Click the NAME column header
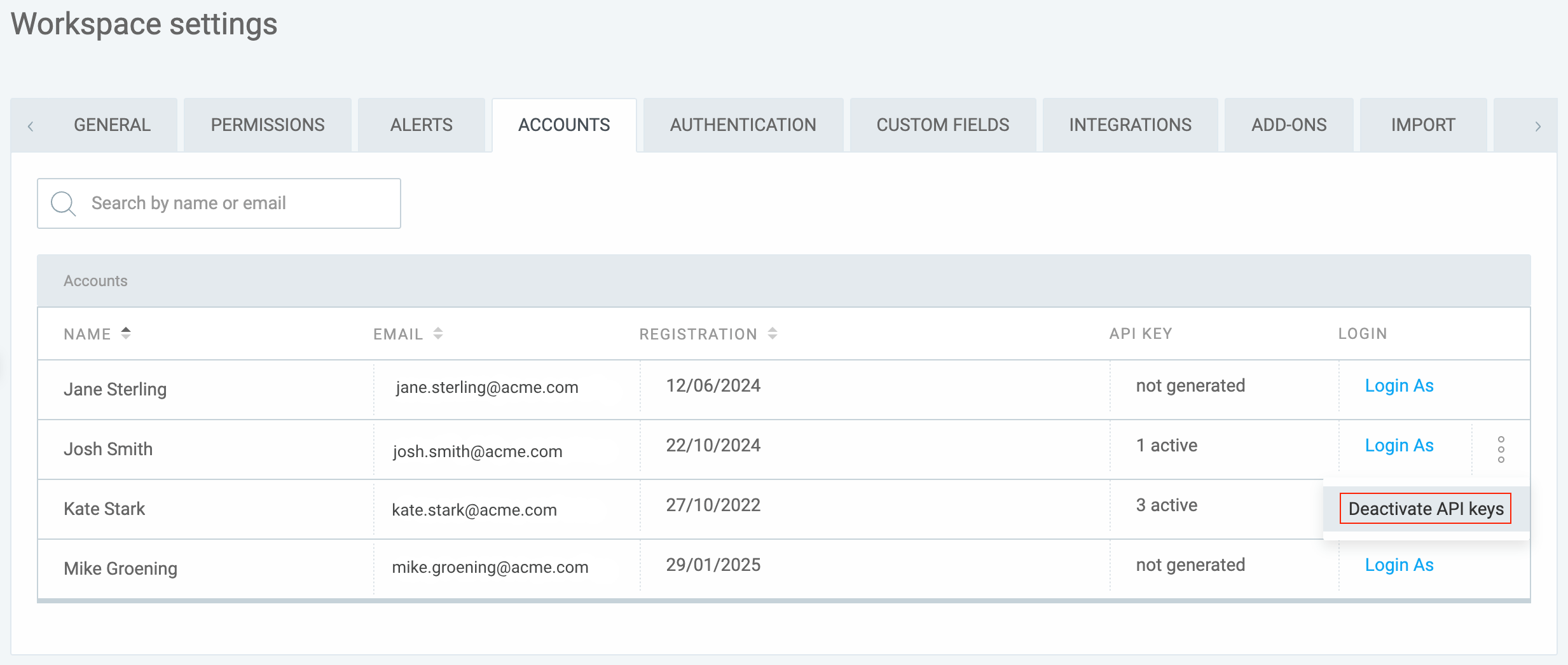Screen dimensions: 1568x665 [x=87, y=334]
